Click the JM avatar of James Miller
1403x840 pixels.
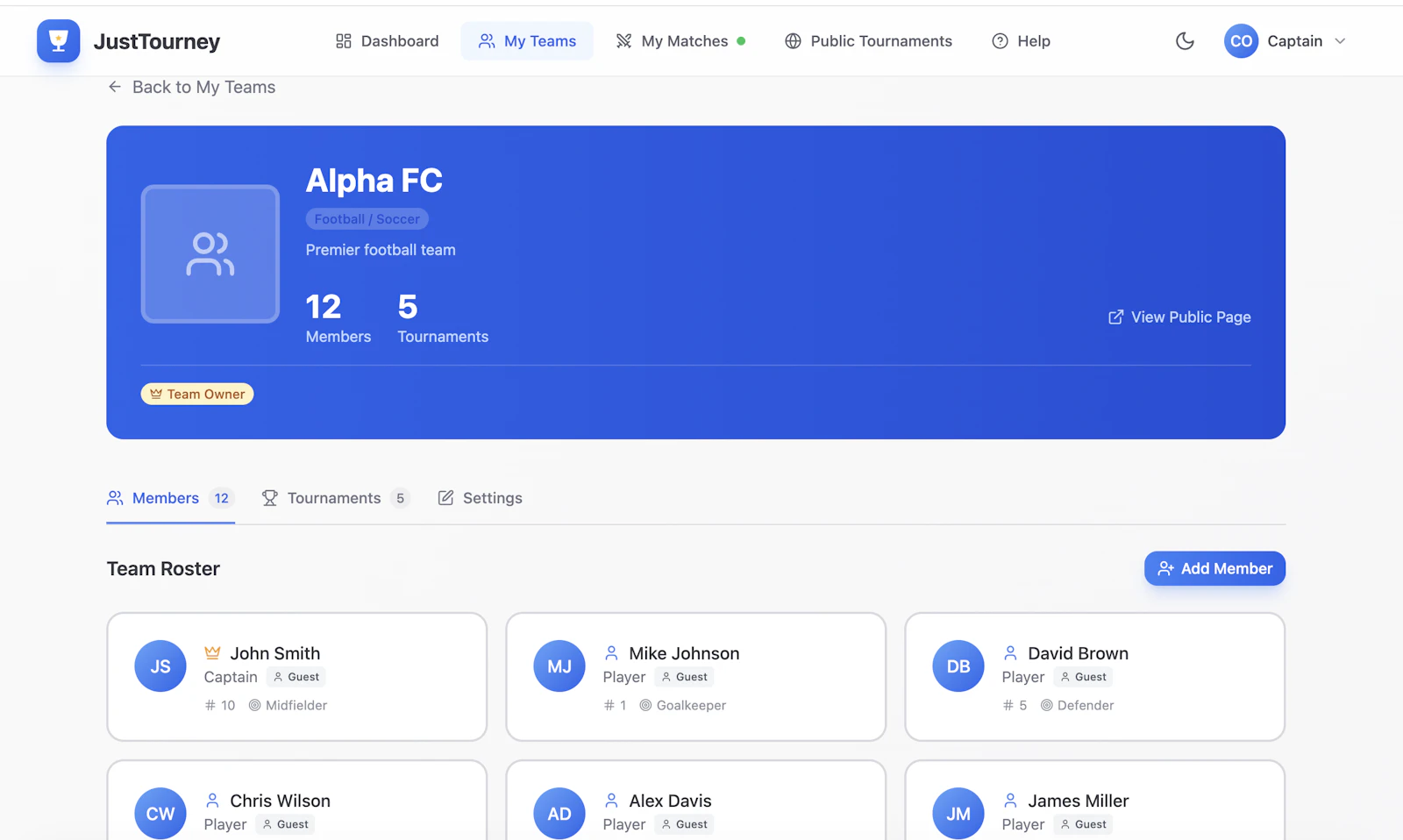point(958,814)
